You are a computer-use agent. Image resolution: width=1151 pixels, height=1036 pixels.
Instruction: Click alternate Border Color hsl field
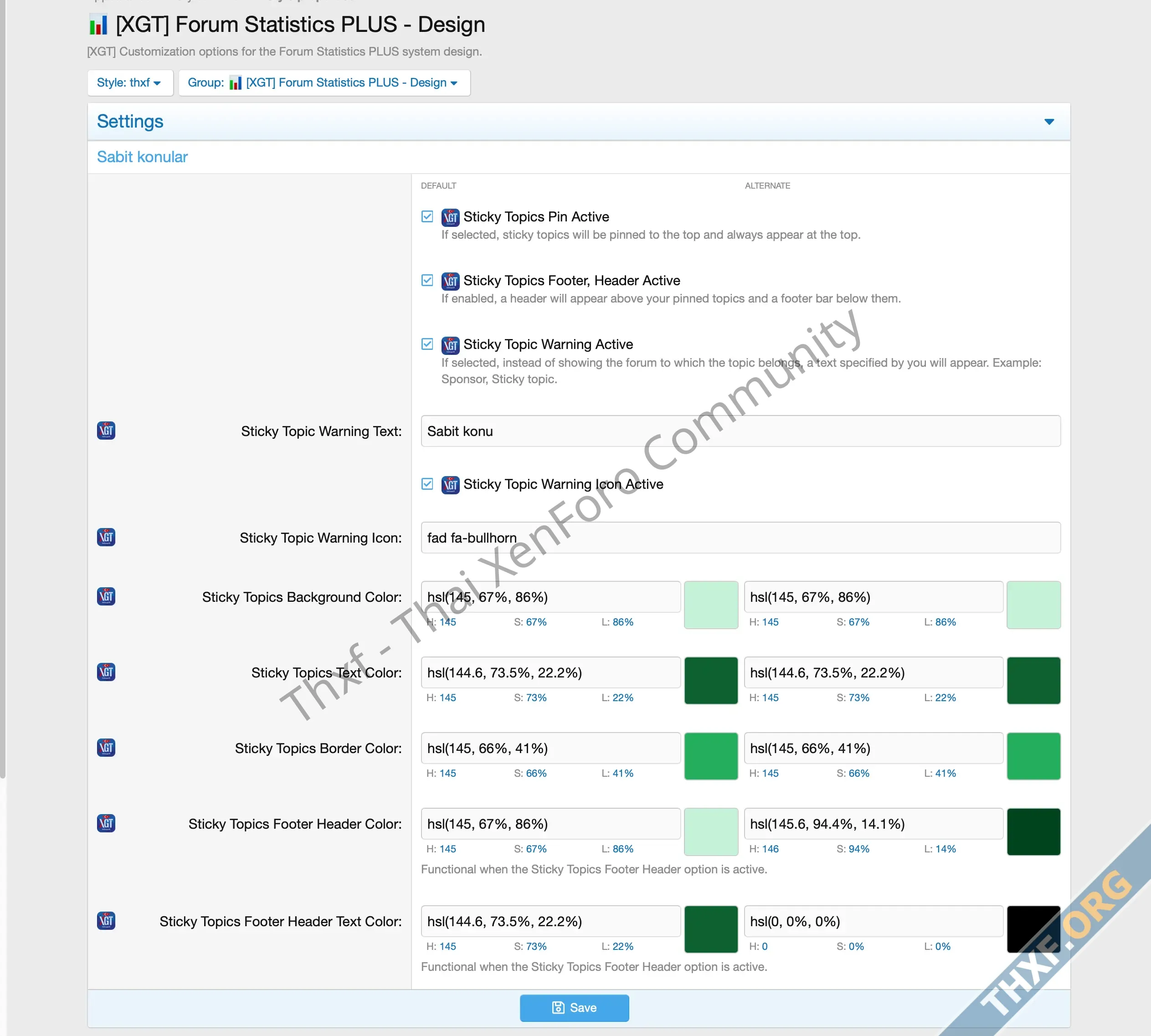873,748
